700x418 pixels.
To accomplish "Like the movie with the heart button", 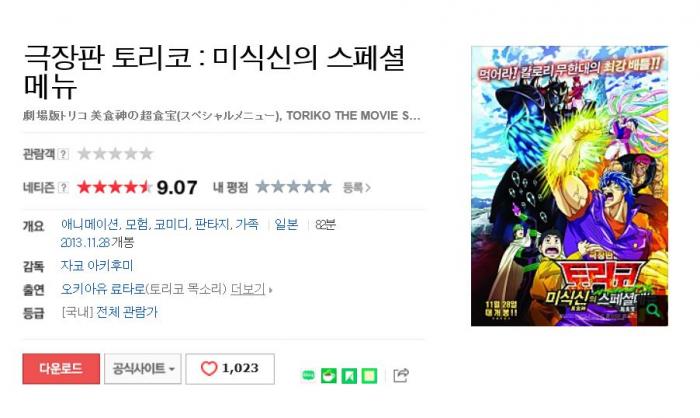I will pyautogui.click(x=230, y=368).
